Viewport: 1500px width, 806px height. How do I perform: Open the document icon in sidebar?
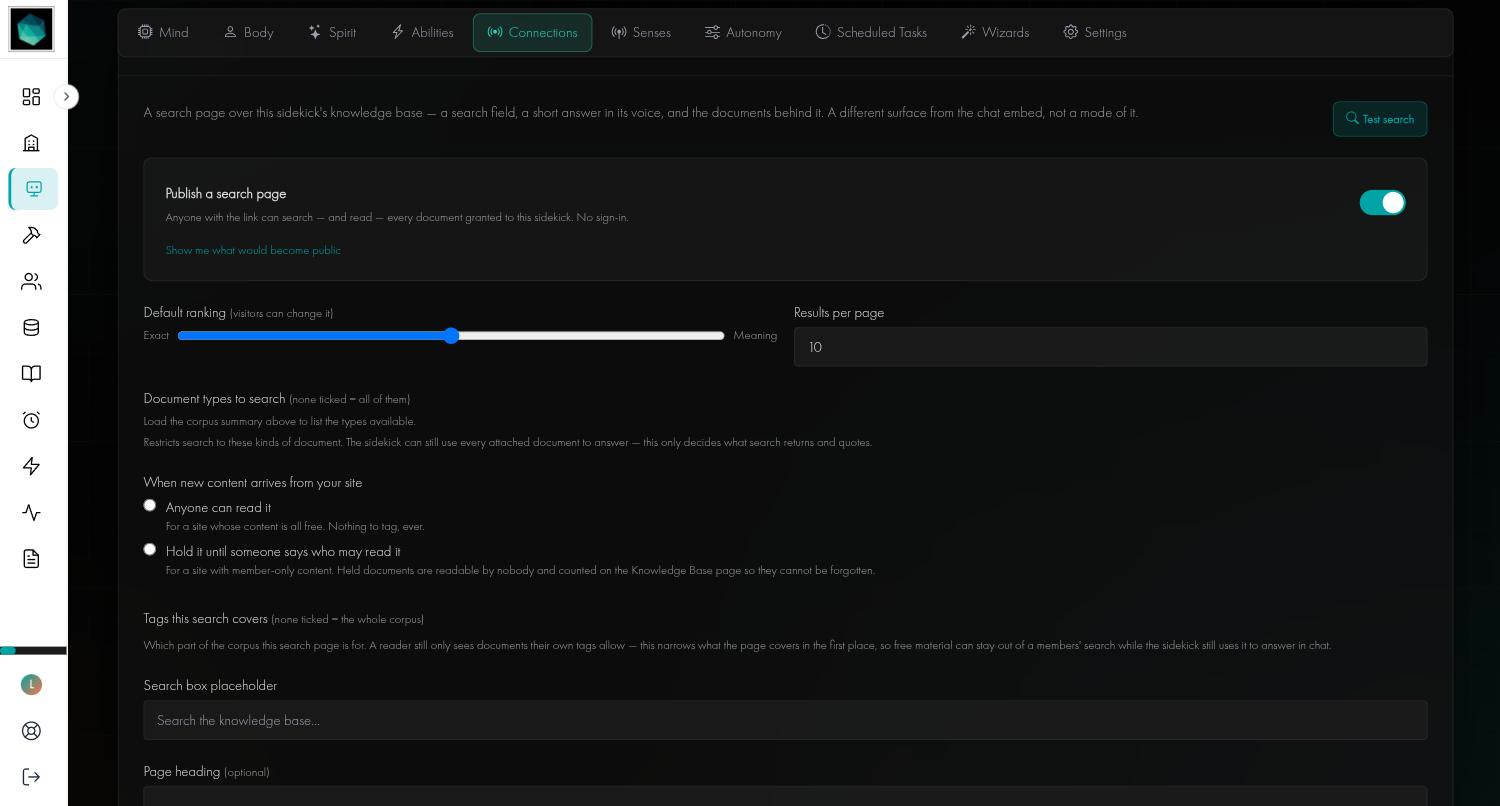click(31, 559)
